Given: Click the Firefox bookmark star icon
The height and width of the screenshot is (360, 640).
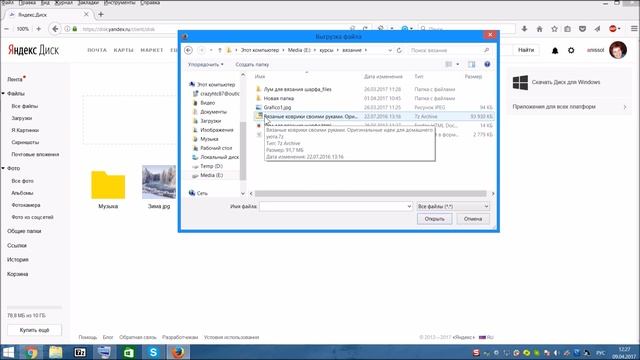Looking at the screenshot, I should pos(554,29).
